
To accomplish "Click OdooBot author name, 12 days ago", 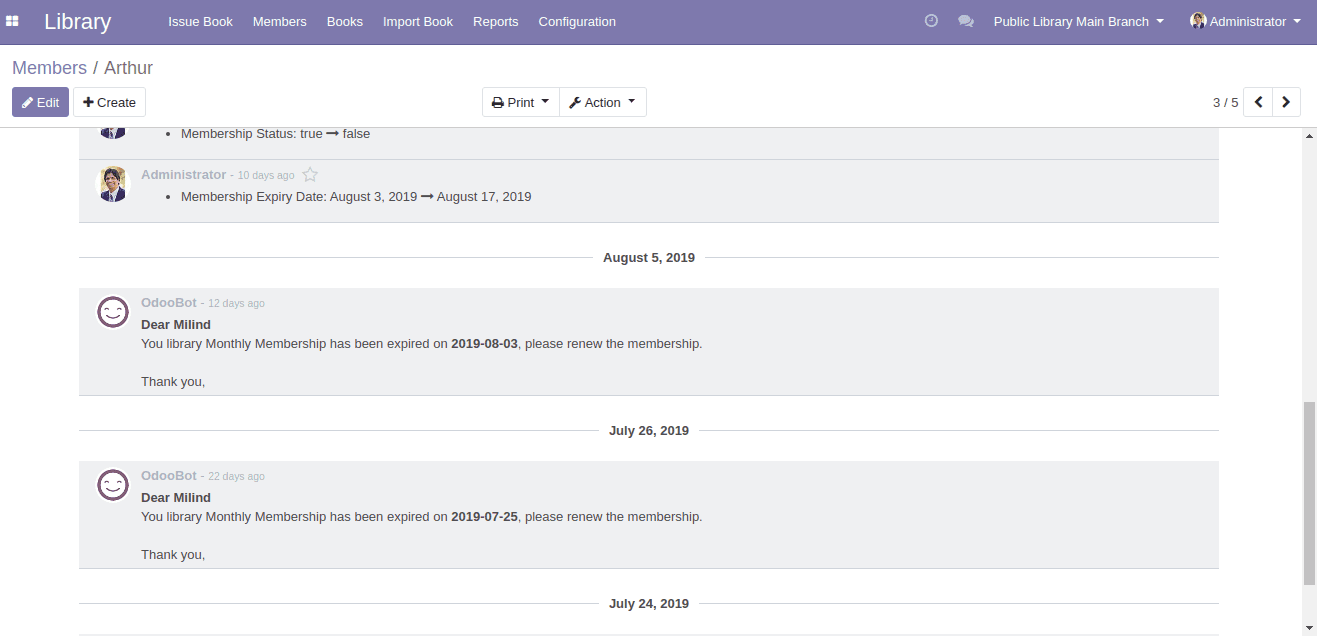I will pyautogui.click(x=169, y=302).
